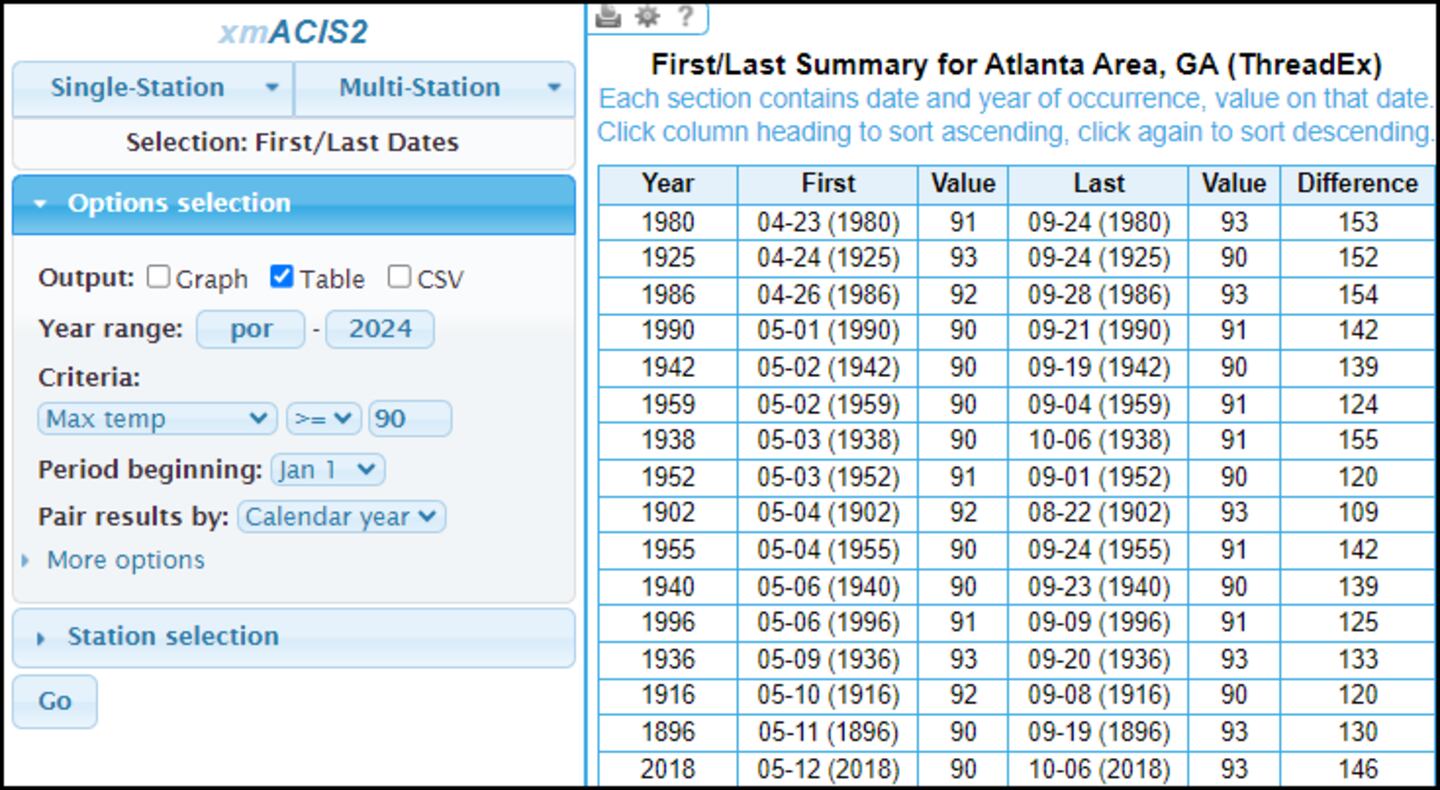Click the print icon above the table
1440x790 pixels.
(608, 15)
